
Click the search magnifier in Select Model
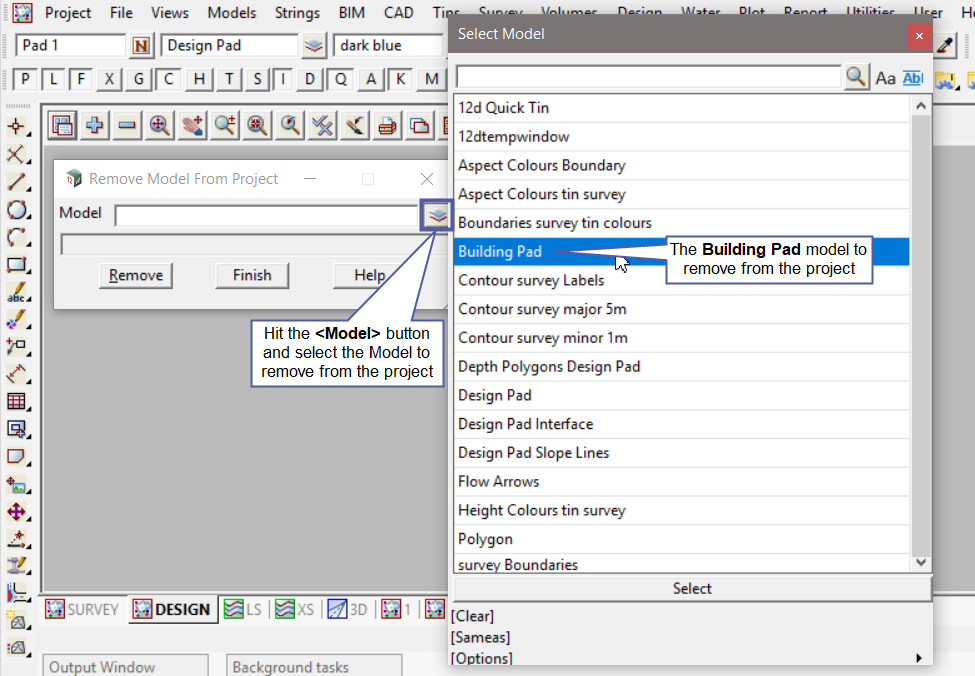click(x=857, y=77)
